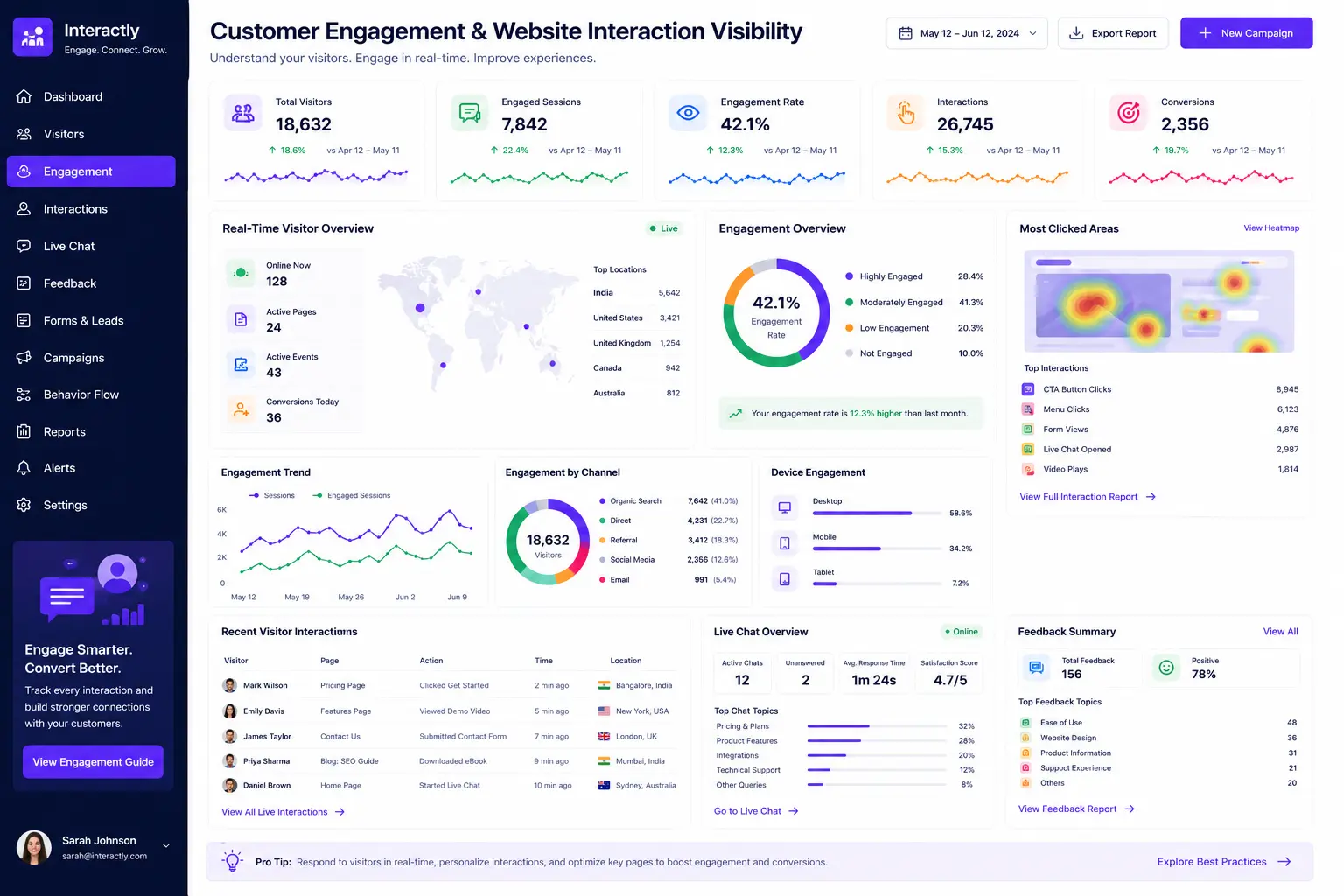Click the Desktop device icon

(x=785, y=507)
